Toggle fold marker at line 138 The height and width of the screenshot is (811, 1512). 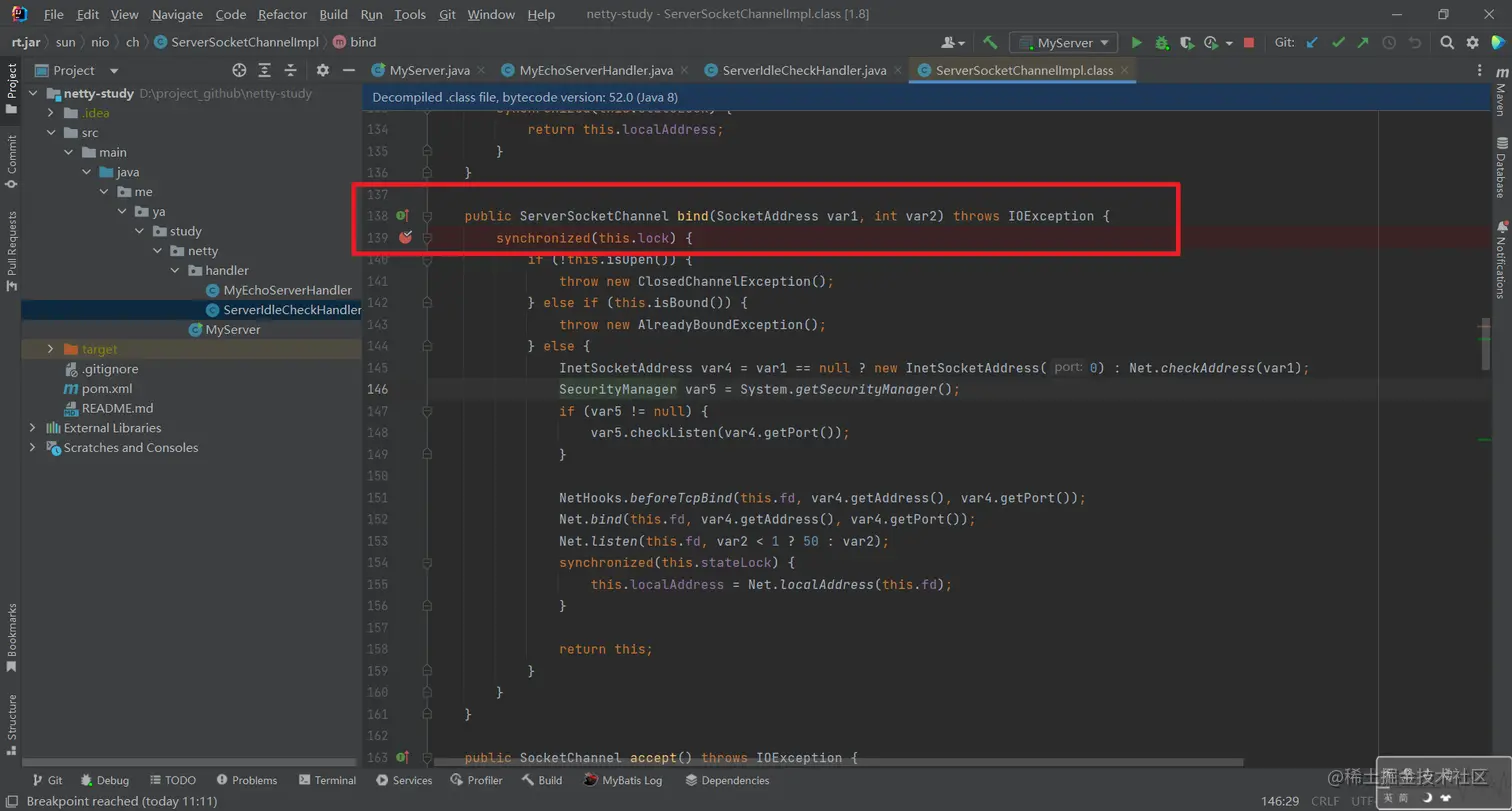(x=427, y=216)
